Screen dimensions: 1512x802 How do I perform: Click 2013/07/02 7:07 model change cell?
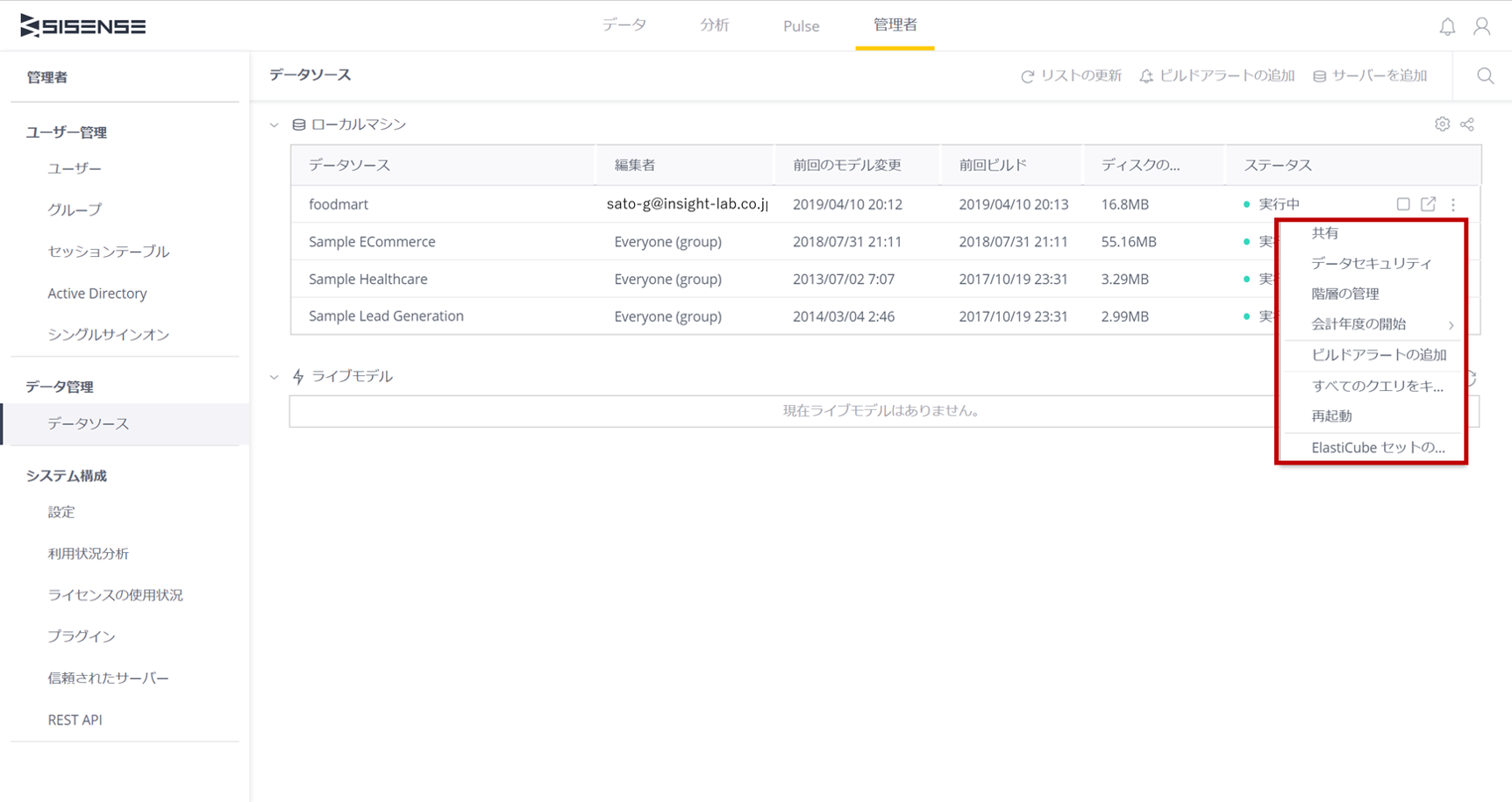click(844, 280)
